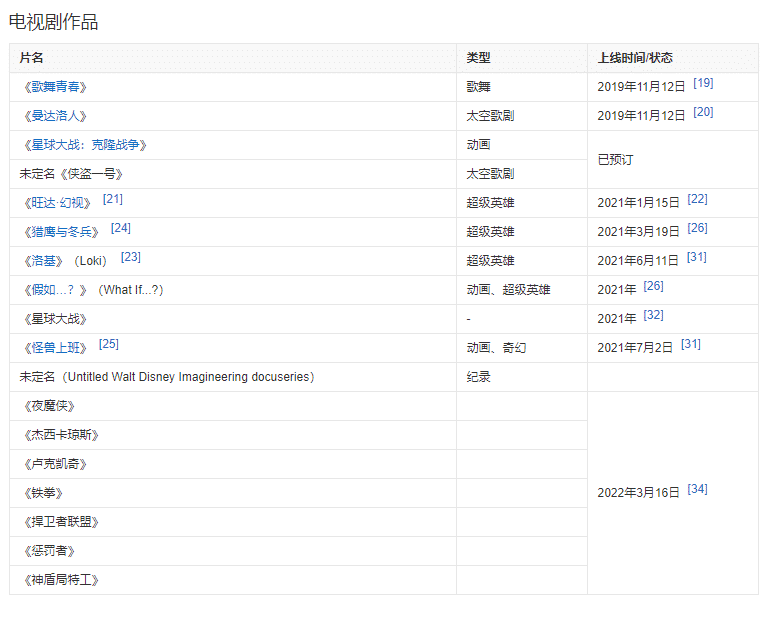The image size is (768, 617).
Task: Open the 《旺达·幻视》 link
Action: [x=57, y=203]
